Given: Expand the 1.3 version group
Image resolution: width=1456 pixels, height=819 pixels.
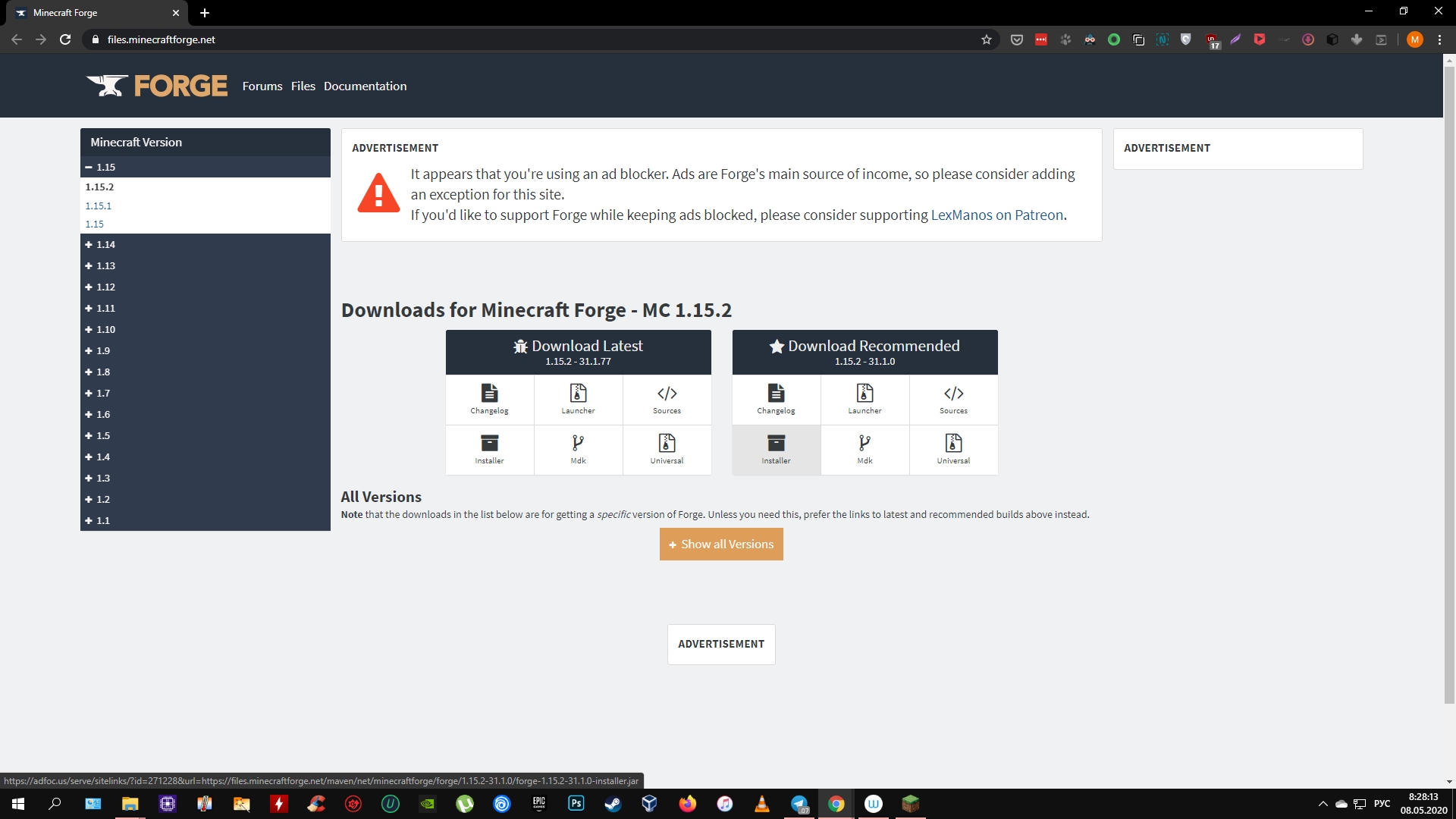Looking at the screenshot, I should click(x=206, y=478).
